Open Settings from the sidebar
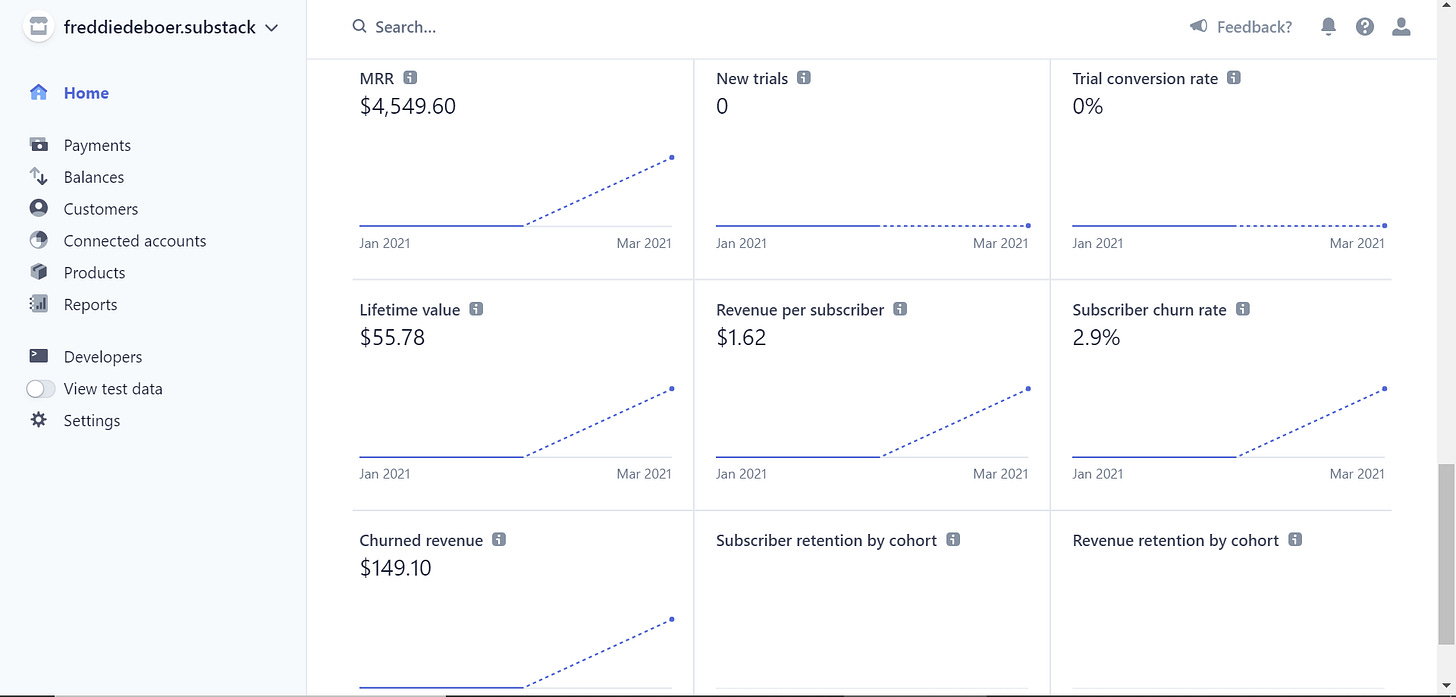 (91, 421)
